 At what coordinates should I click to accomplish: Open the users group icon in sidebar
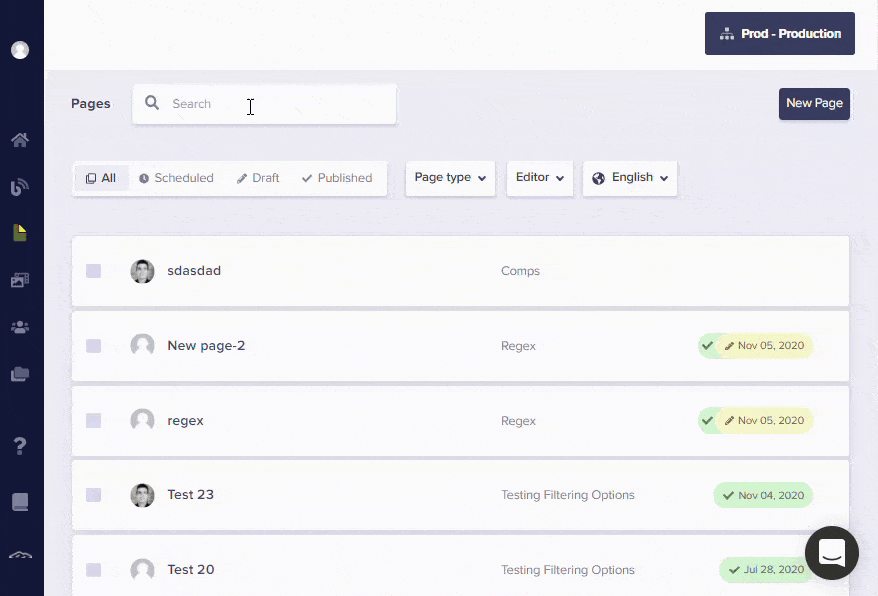[x=20, y=327]
